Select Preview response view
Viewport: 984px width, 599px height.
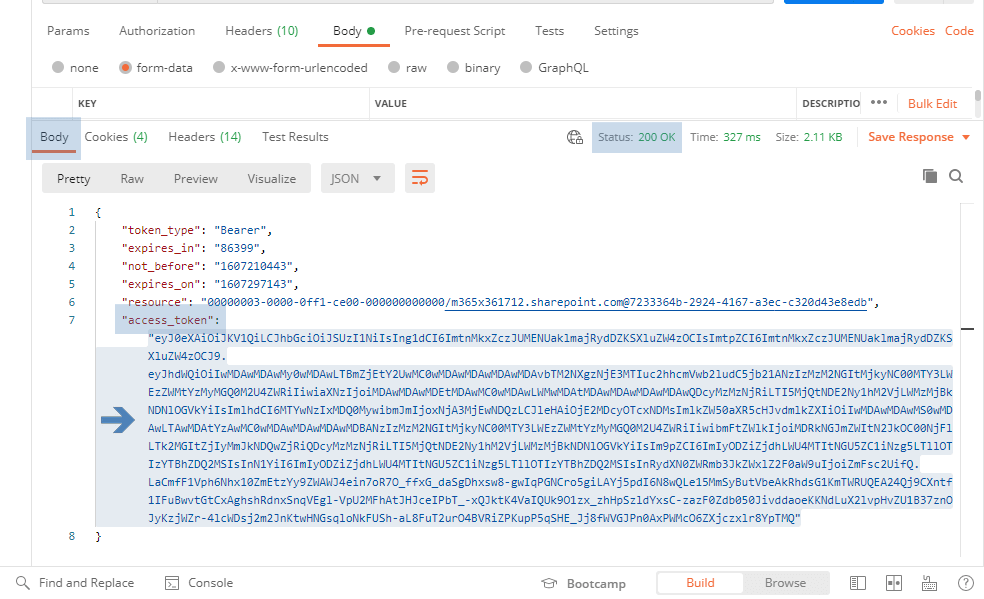196,179
